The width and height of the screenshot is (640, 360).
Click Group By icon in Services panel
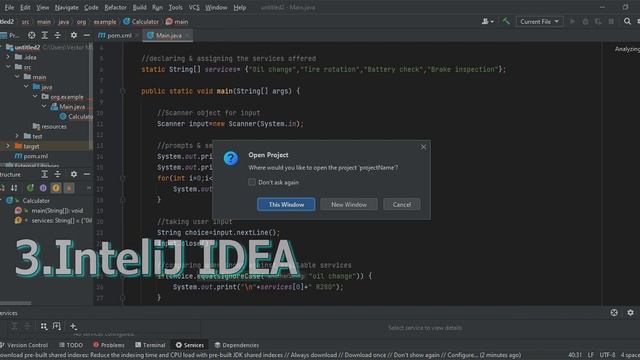44,326
